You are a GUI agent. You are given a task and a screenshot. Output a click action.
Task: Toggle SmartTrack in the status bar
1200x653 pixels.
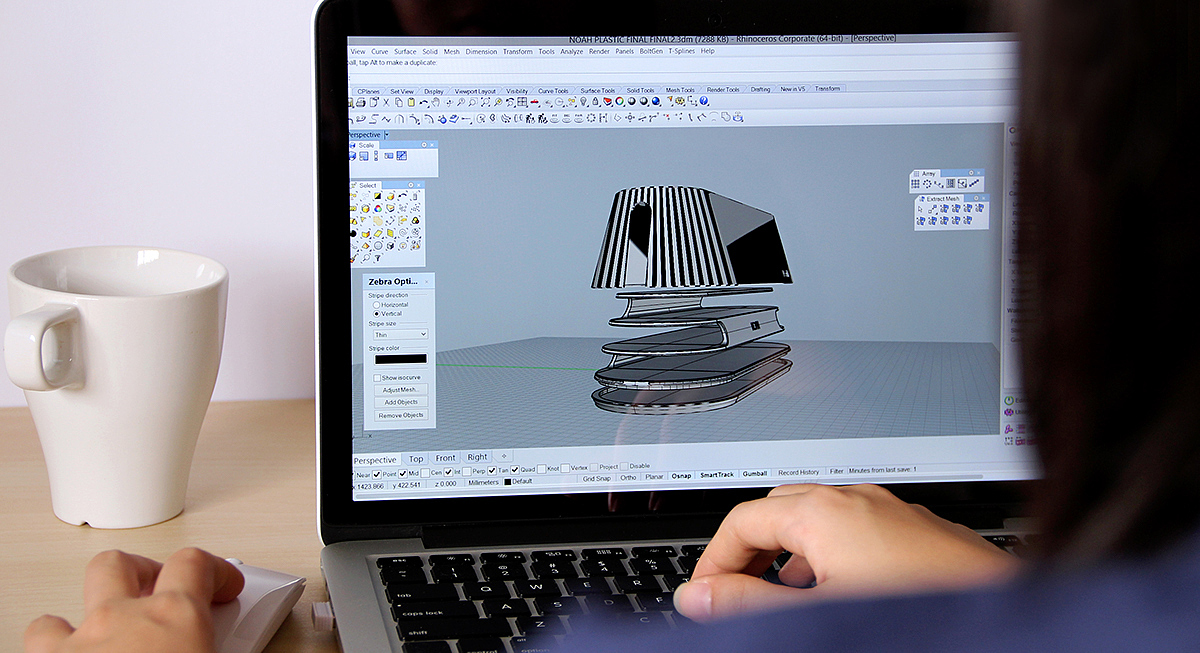(x=717, y=475)
